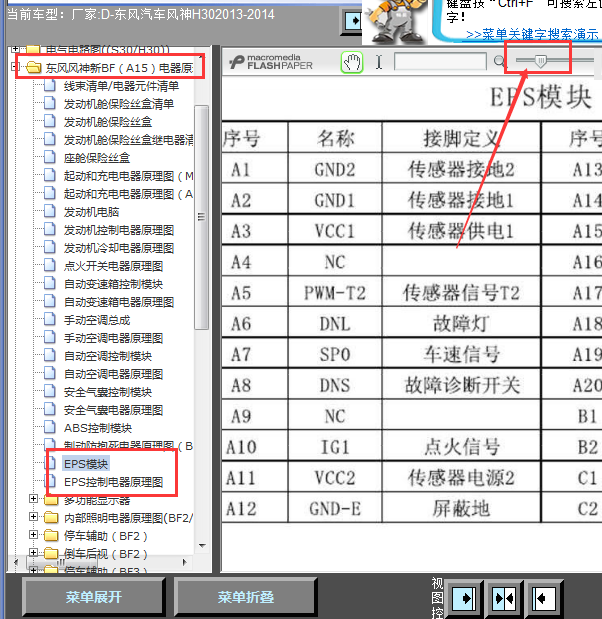
Task: Click the 菜单展开 button
Action: point(94,597)
